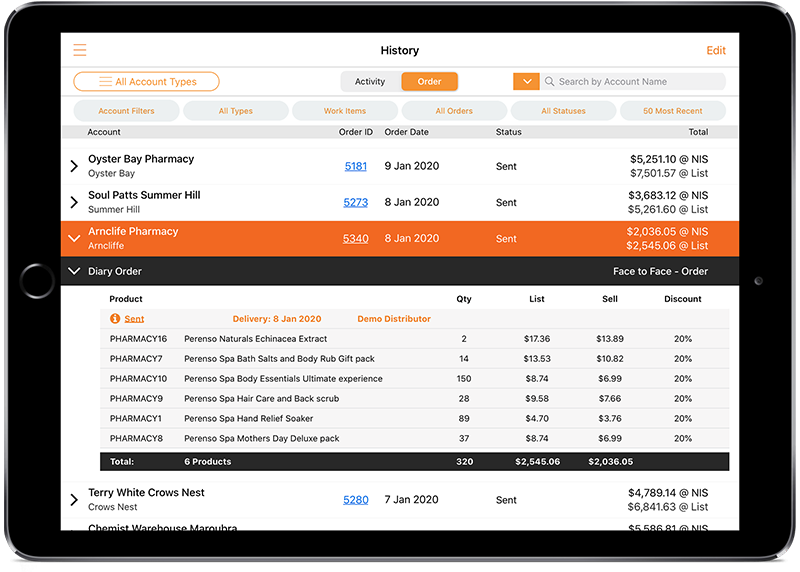Select the All Statuses filter
Viewport: 800px width, 572px height.
pyautogui.click(x=563, y=111)
